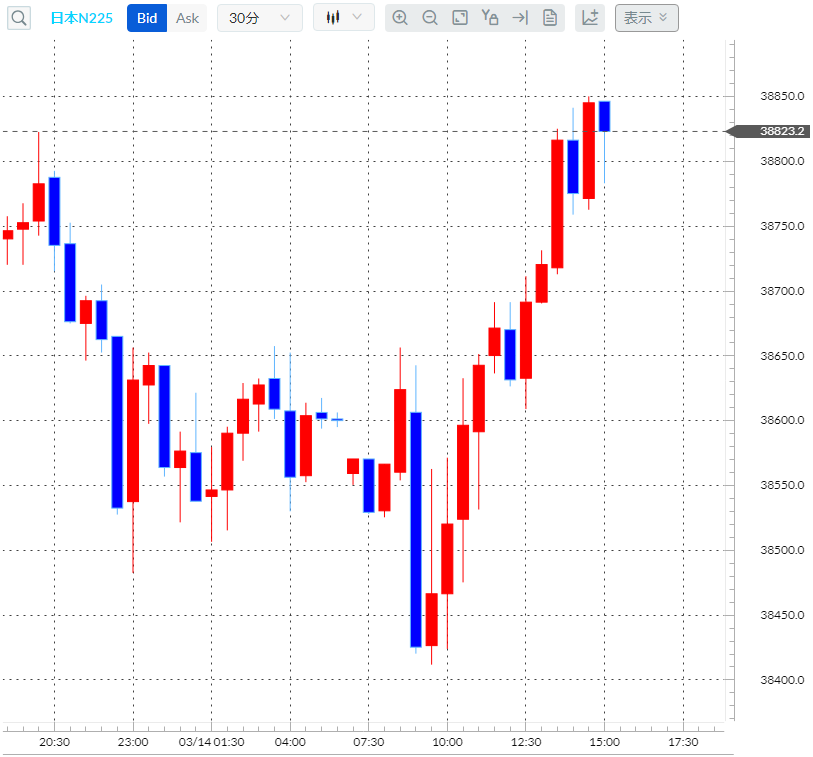The width and height of the screenshot is (813, 757).
Task: Click the reset chart view icon
Action: tap(460, 18)
